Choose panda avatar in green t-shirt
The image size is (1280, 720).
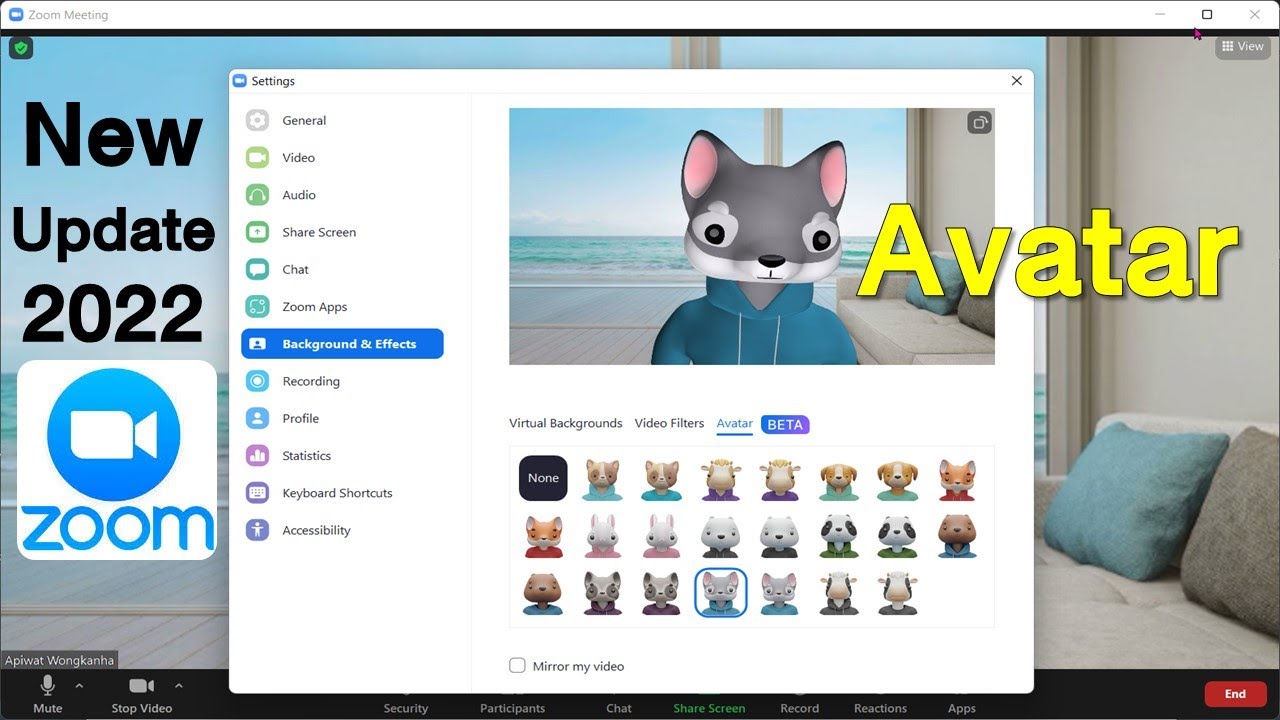click(x=897, y=536)
